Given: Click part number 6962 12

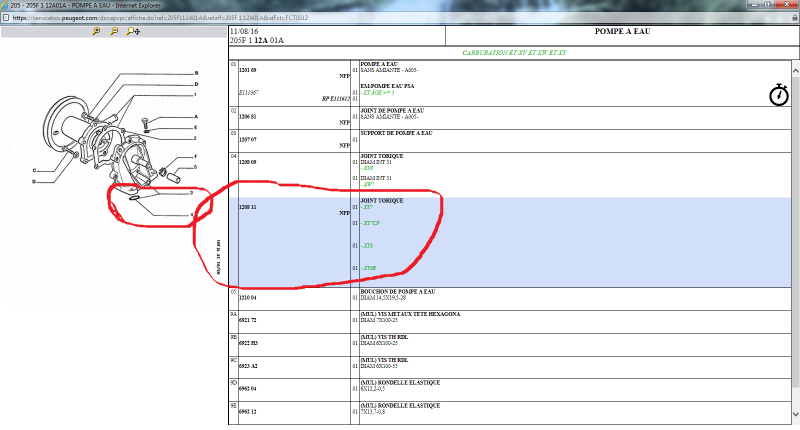Looking at the screenshot, I should pyautogui.click(x=248, y=412).
